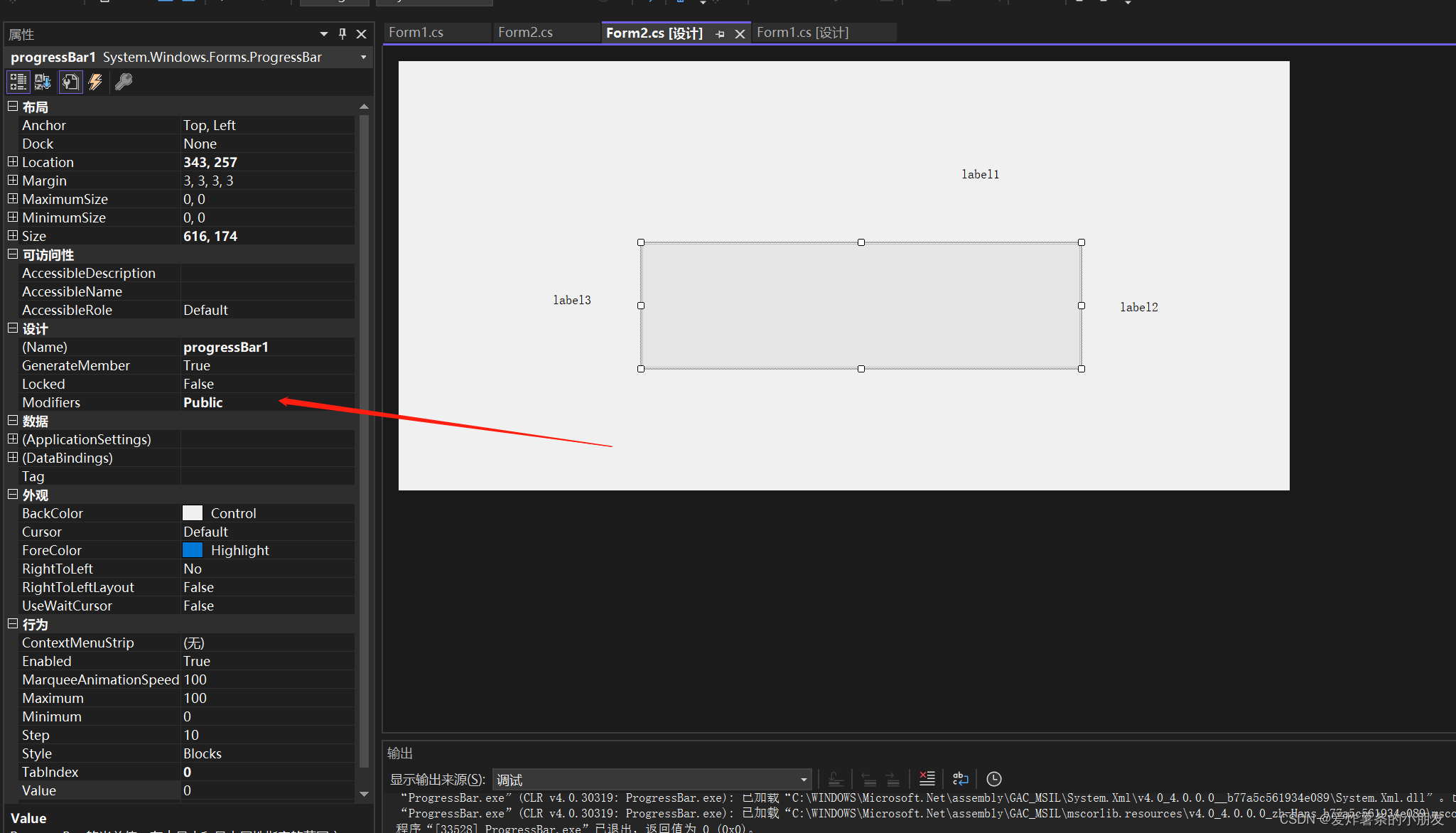The image size is (1456, 833).
Task: Show events with lightning bolt icon
Action: coord(95,82)
